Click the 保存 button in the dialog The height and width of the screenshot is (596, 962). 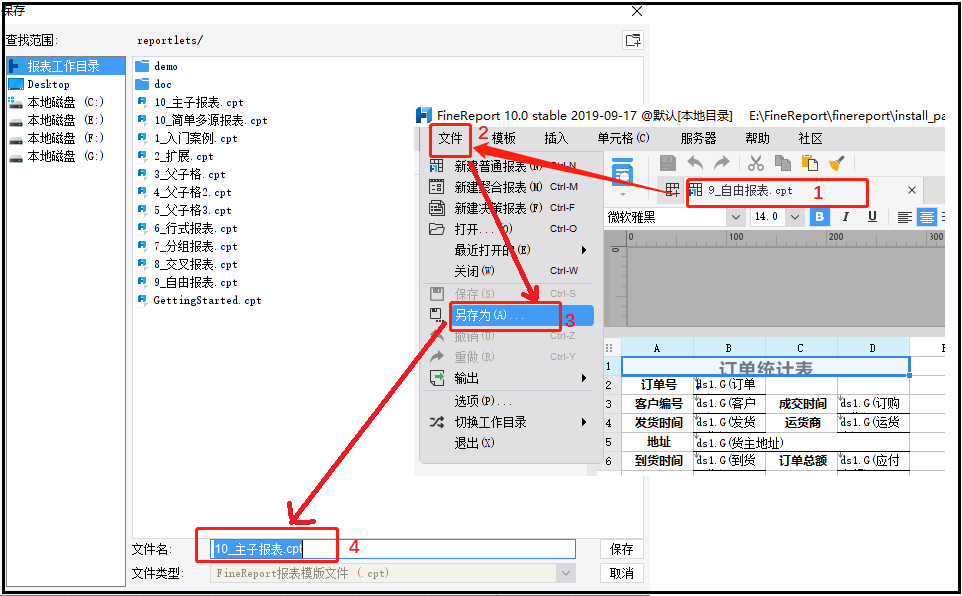click(x=621, y=549)
